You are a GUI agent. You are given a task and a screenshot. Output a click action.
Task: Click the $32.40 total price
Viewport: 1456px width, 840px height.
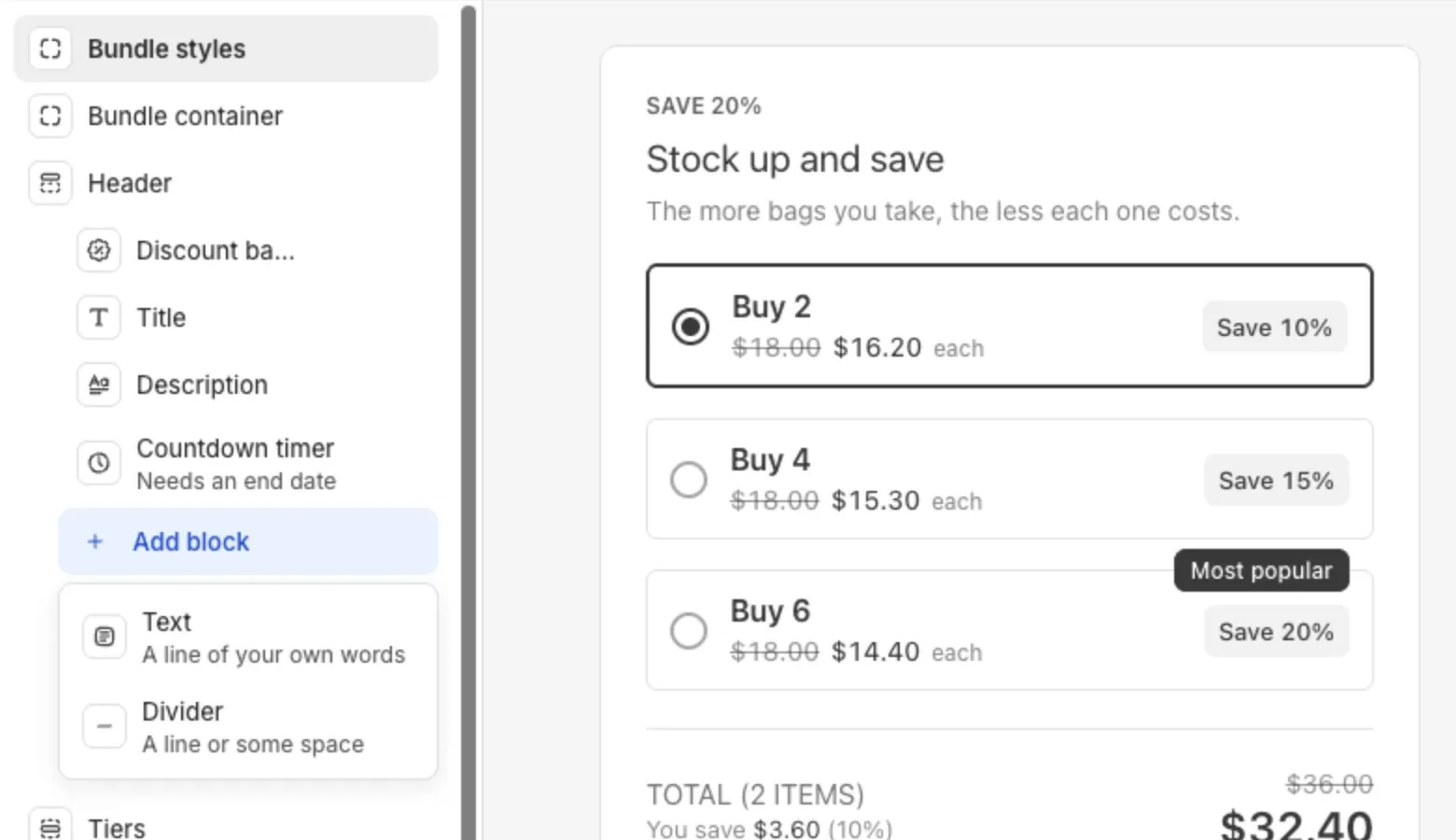(1296, 825)
